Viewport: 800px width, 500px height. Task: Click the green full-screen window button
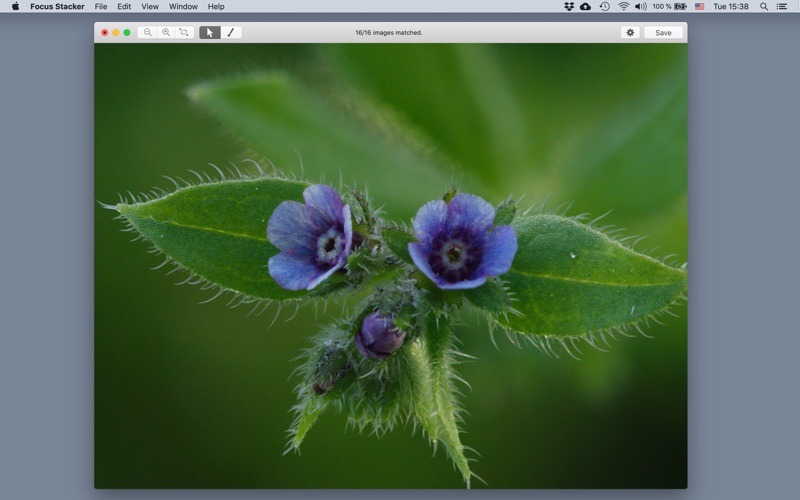pos(127,33)
